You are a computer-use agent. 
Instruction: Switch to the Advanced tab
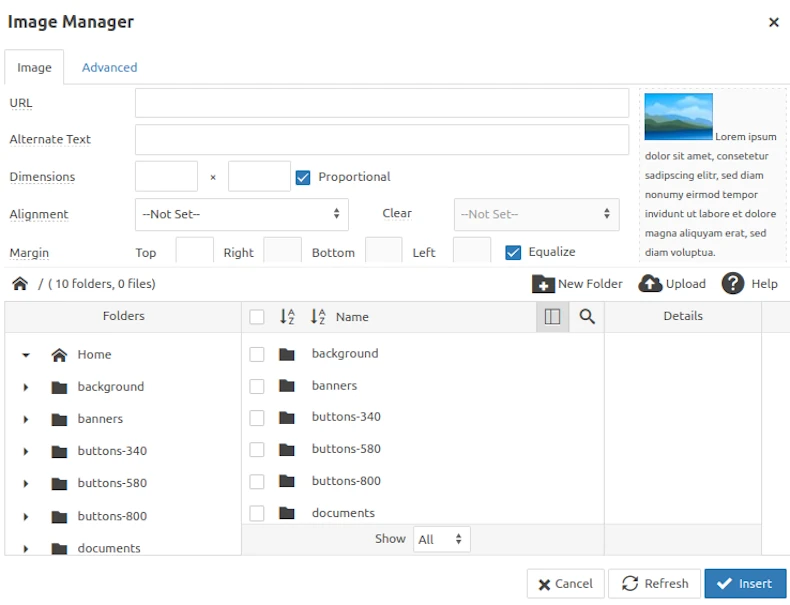[x=109, y=68]
